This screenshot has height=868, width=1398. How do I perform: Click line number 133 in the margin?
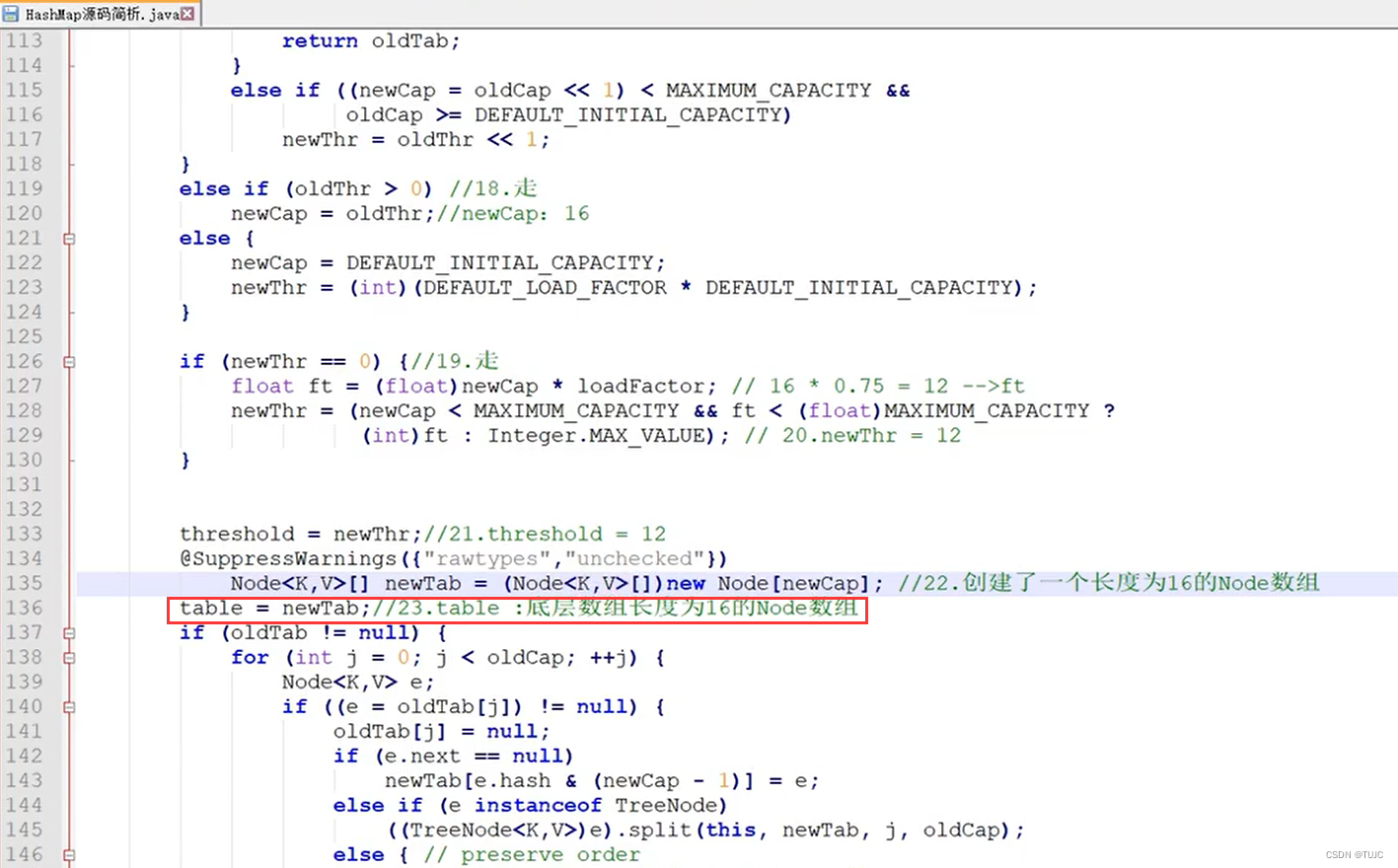click(x=25, y=534)
